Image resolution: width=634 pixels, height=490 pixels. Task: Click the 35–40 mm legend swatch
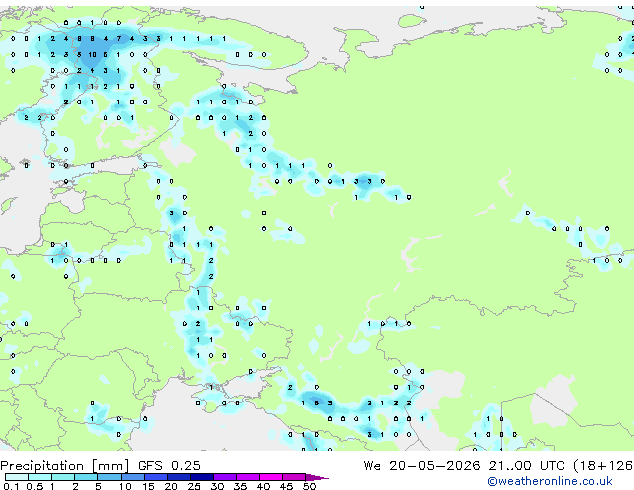[x=248, y=477]
